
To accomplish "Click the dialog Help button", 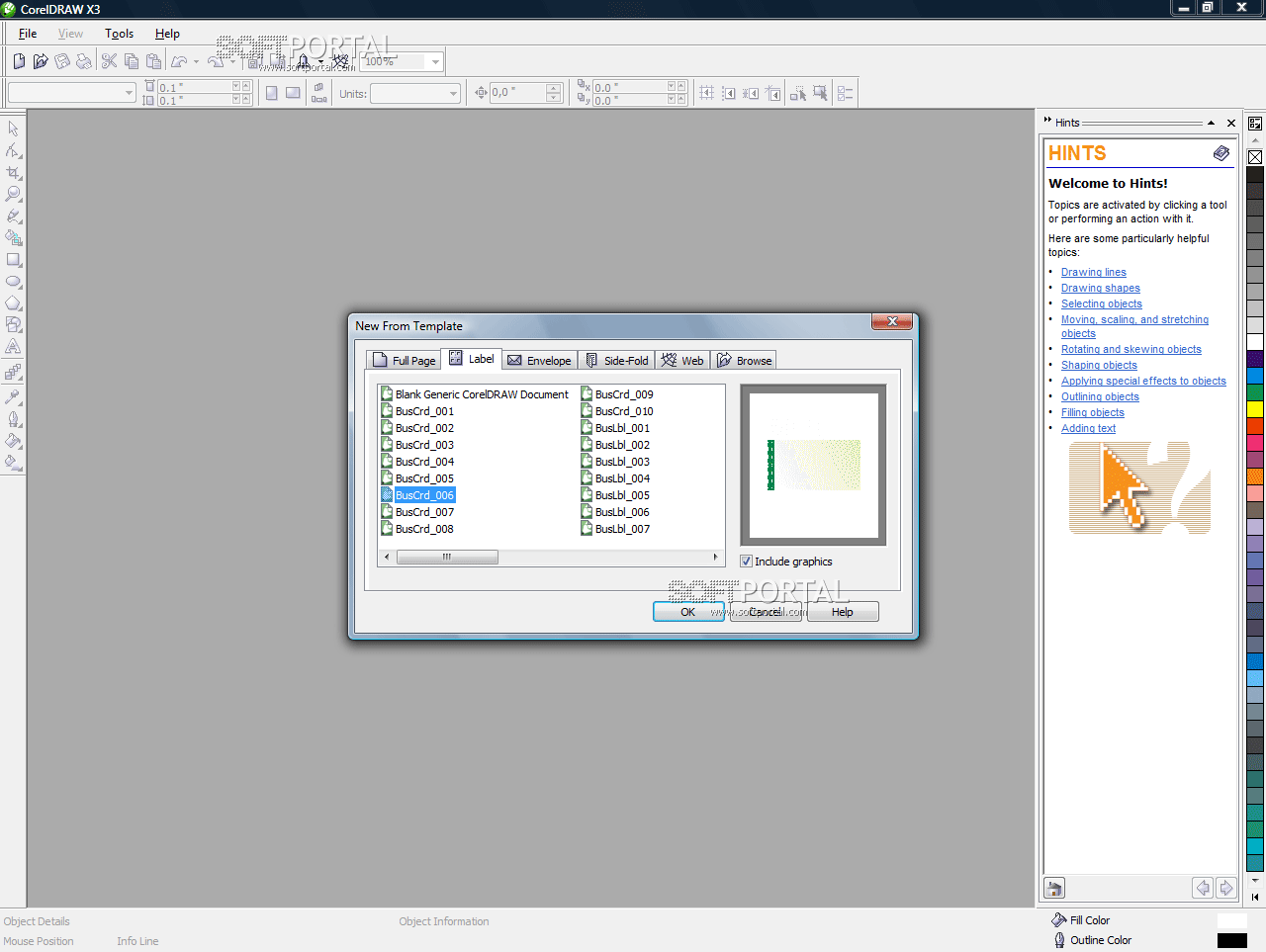I will point(843,612).
